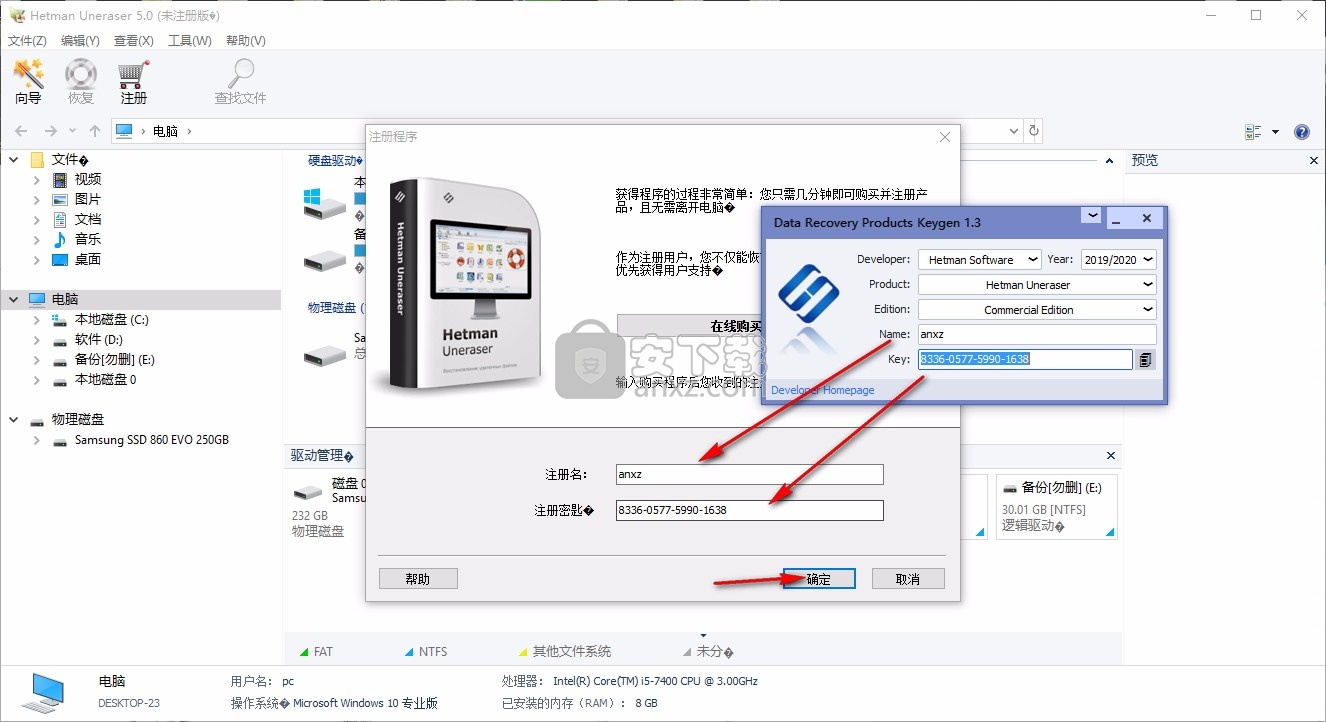Open 注册 registration from the toolbar

click(x=134, y=81)
